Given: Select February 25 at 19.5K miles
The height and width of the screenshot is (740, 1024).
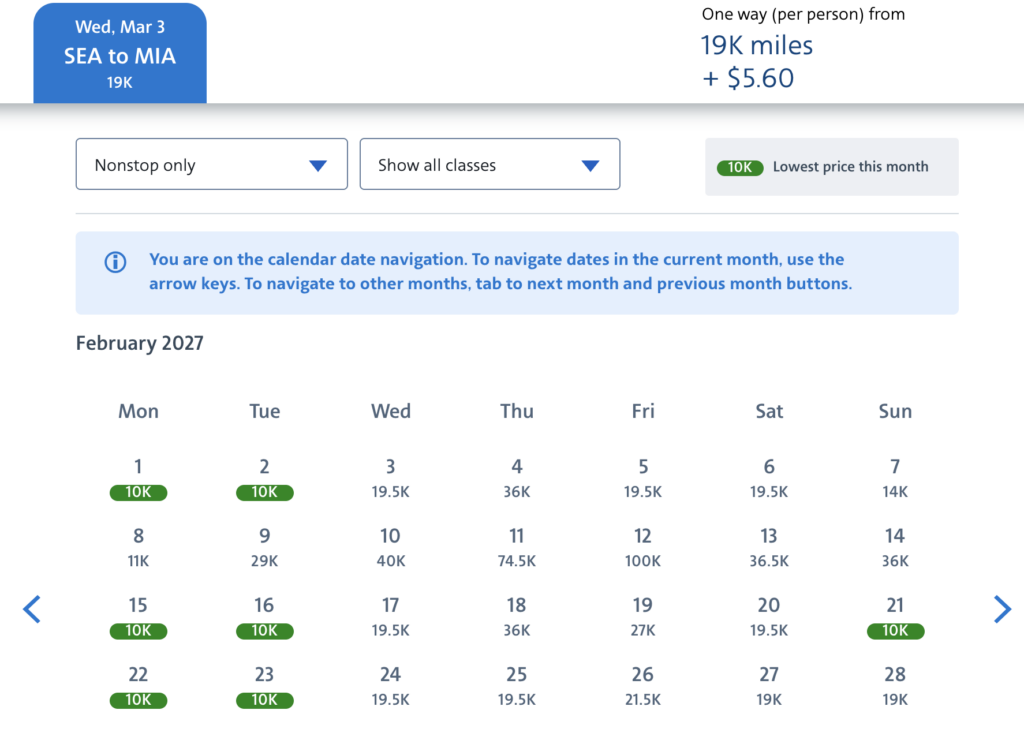Looking at the screenshot, I should (x=516, y=685).
